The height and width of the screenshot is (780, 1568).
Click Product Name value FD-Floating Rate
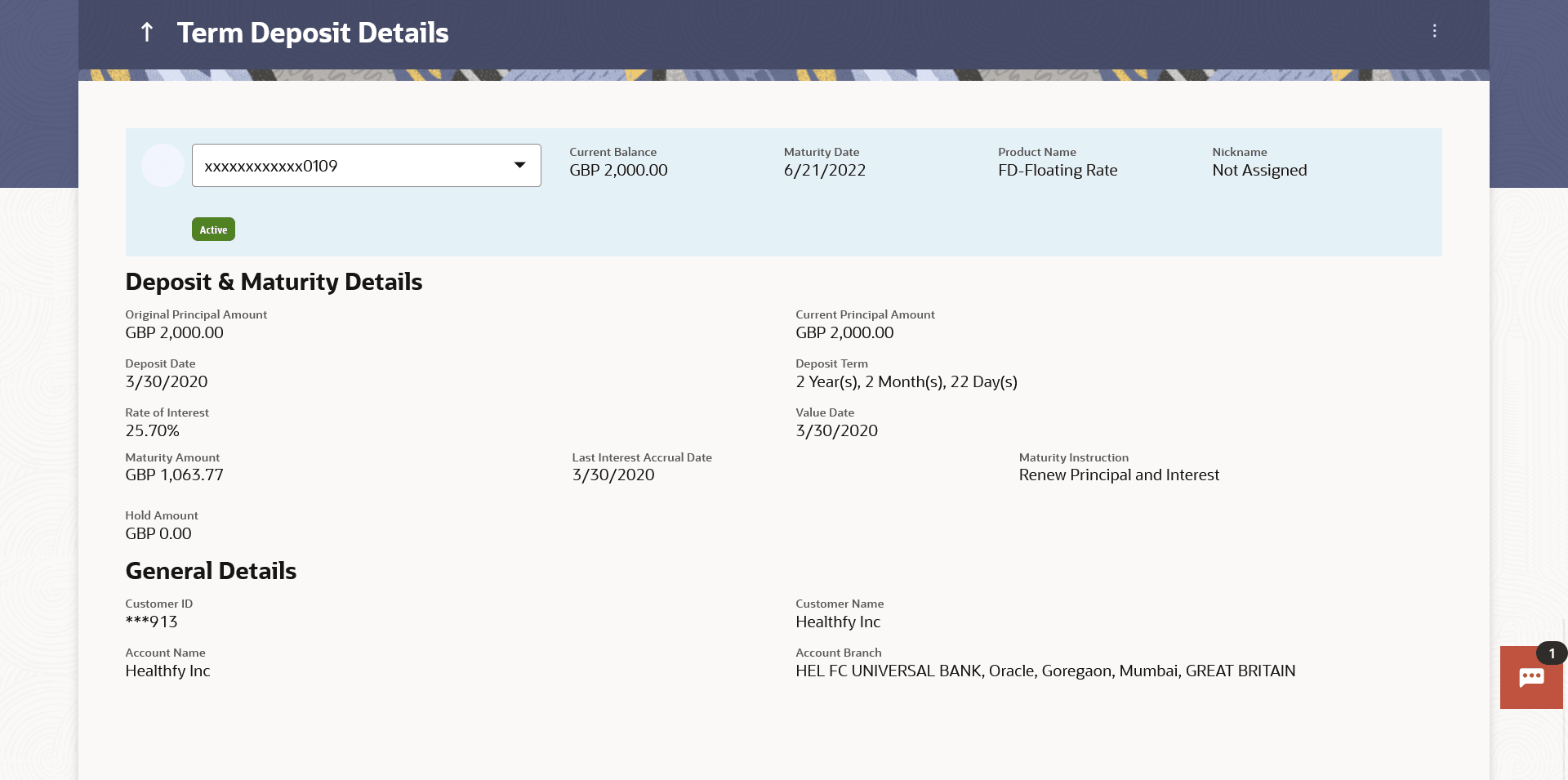[1058, 170]
